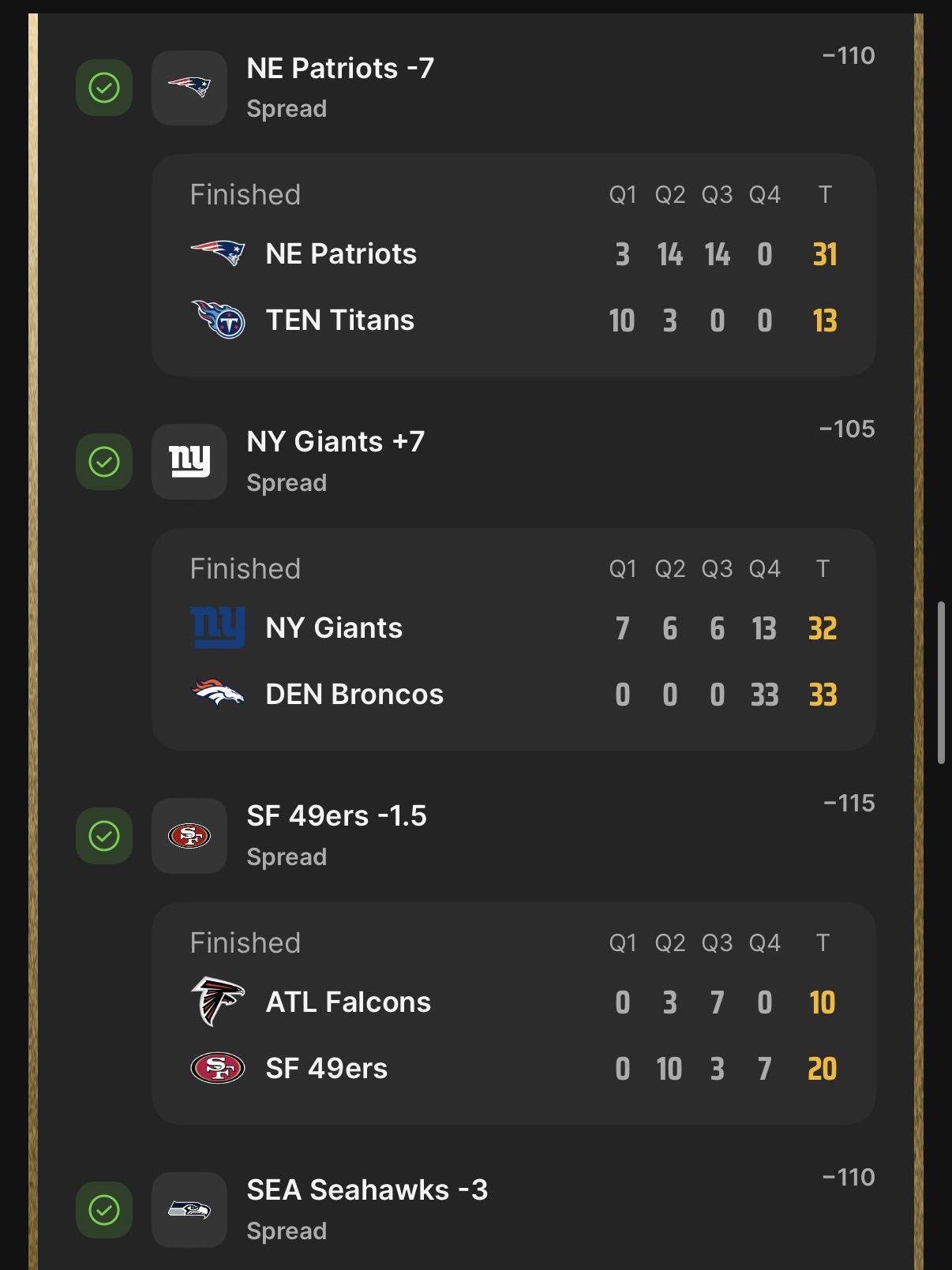Click the NE Patriots -7 spread title
This screenshot has width=952, height=1270.
click(x=340, y=69)
